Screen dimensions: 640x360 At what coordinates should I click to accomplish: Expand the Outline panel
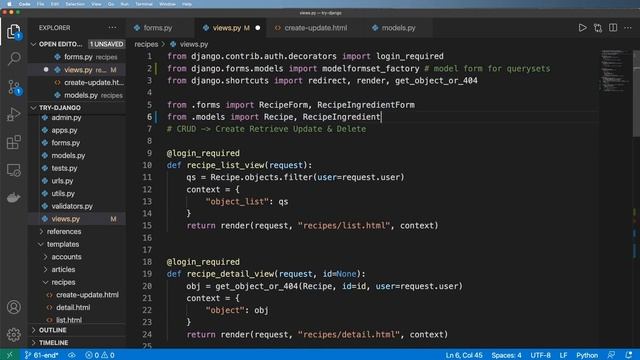[x=53, y=330]
